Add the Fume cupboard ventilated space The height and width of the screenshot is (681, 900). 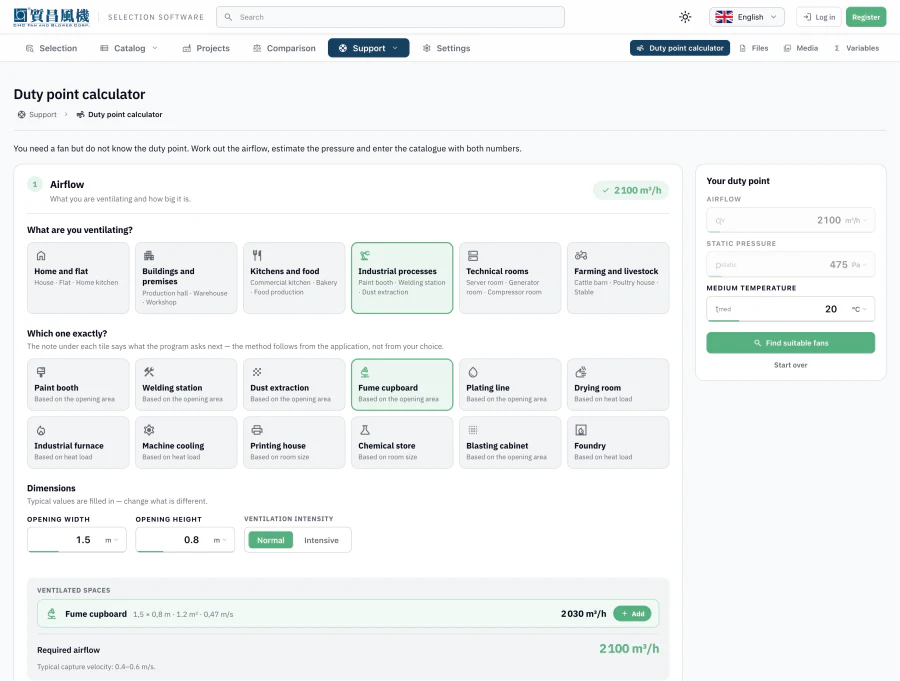coord(633,614)
